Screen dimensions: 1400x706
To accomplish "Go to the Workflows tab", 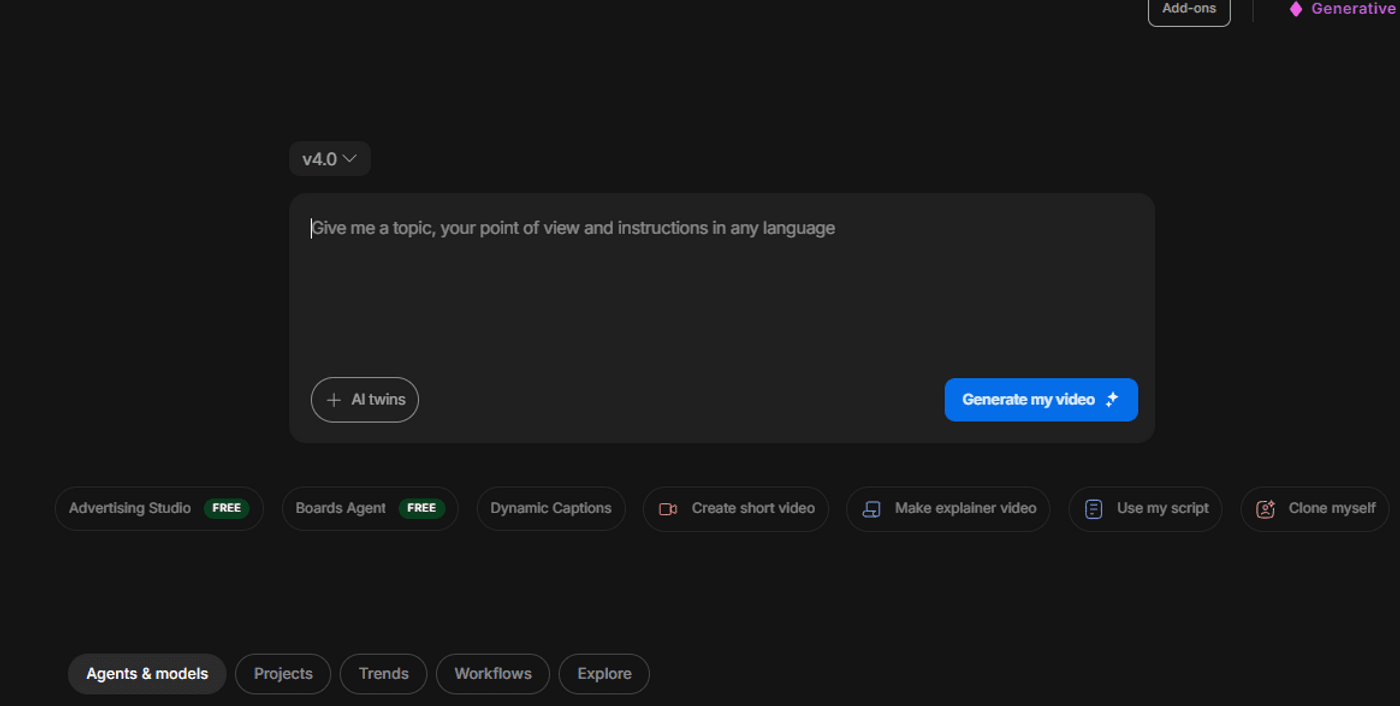I will tap(492, 674).
